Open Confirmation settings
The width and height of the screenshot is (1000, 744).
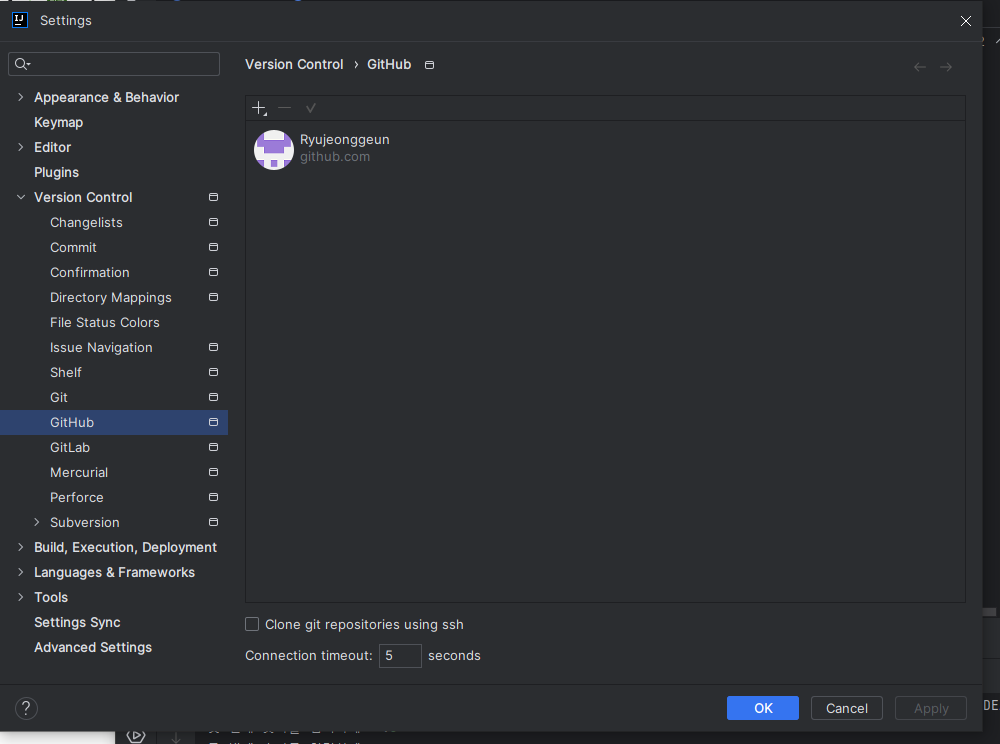(90, 272)
